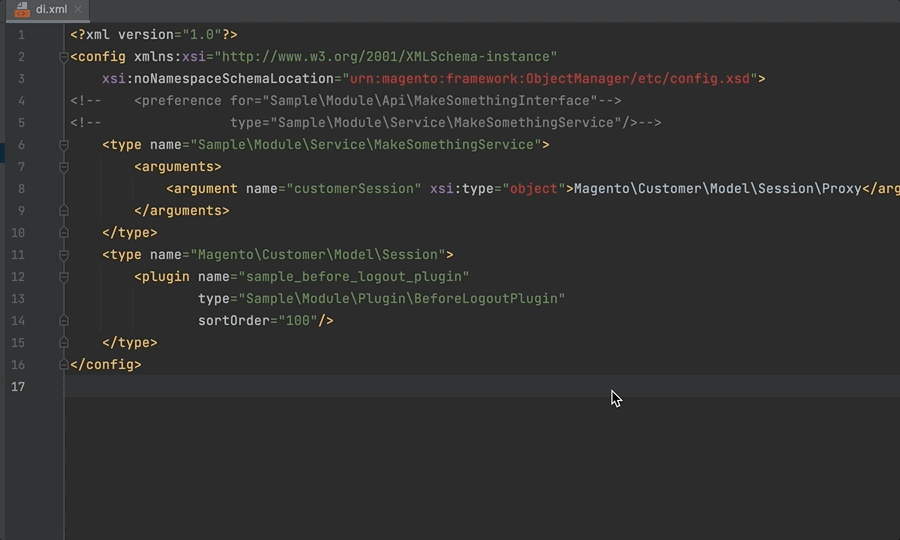Click line number 8 in the gutter
Image resolution: width=900 pixels, height=540 pixels.
(21, 189)
